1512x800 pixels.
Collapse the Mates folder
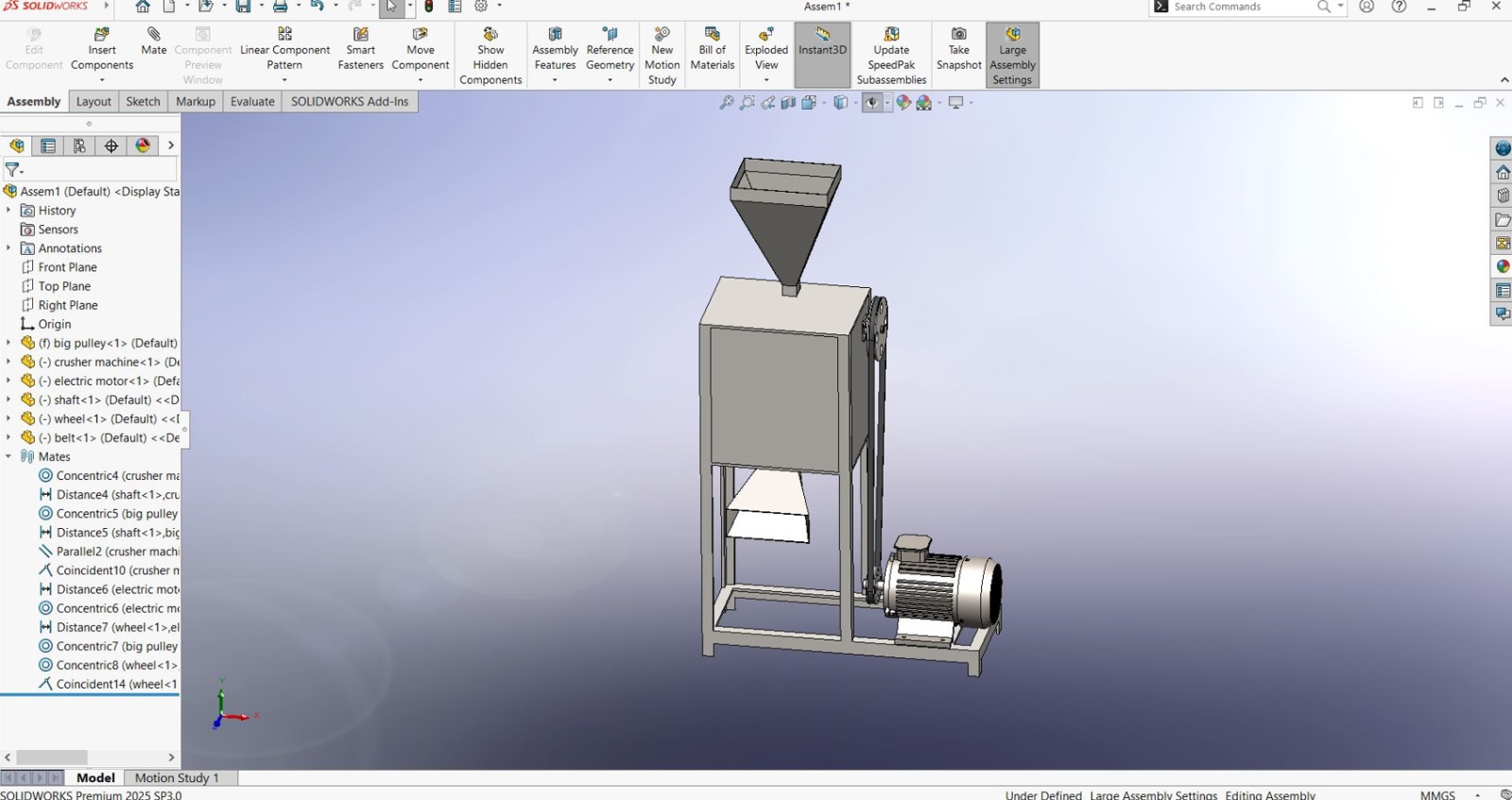click(x=9, y=456)
